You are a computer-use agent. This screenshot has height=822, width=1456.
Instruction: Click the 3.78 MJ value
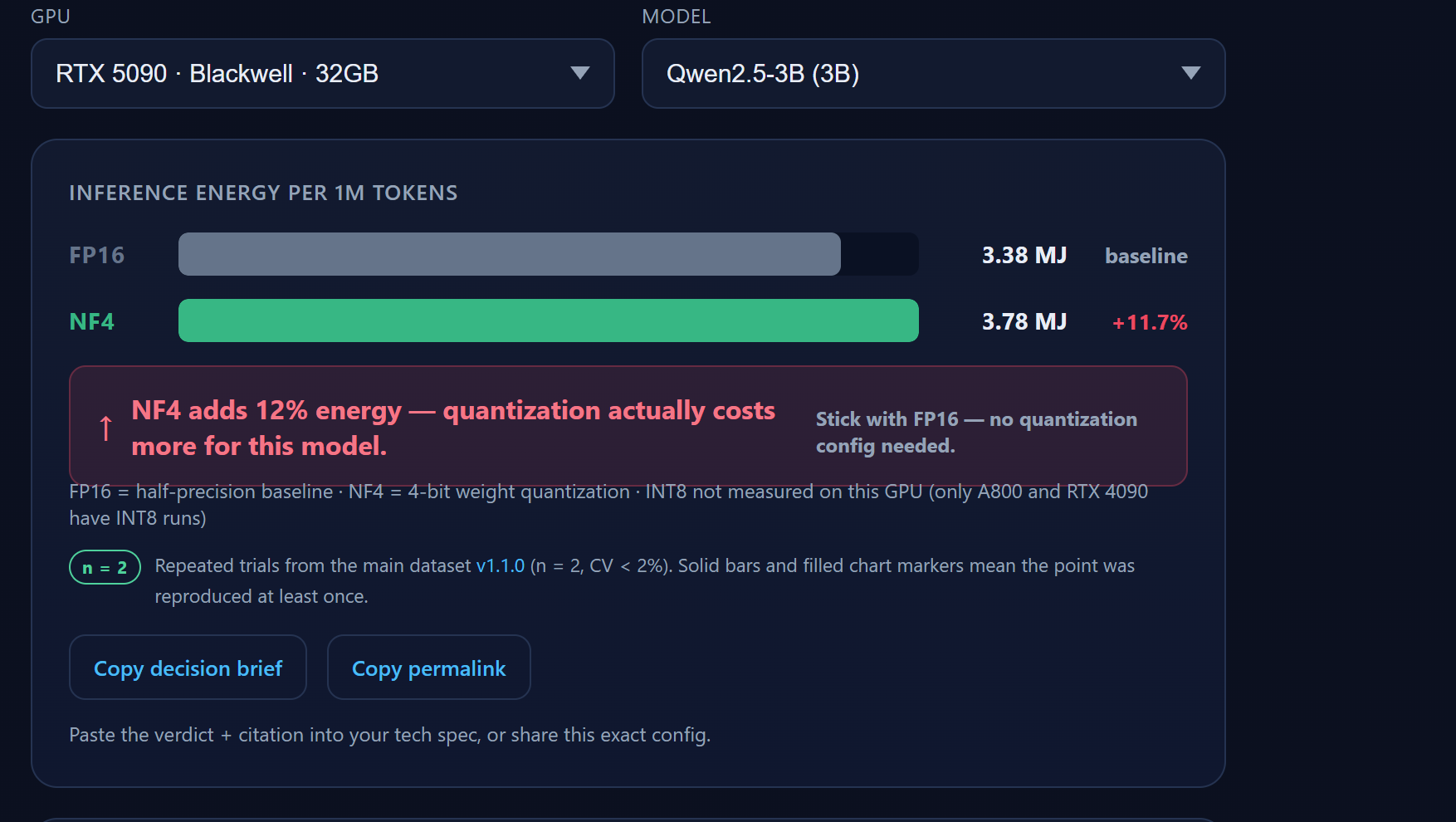1024,321
